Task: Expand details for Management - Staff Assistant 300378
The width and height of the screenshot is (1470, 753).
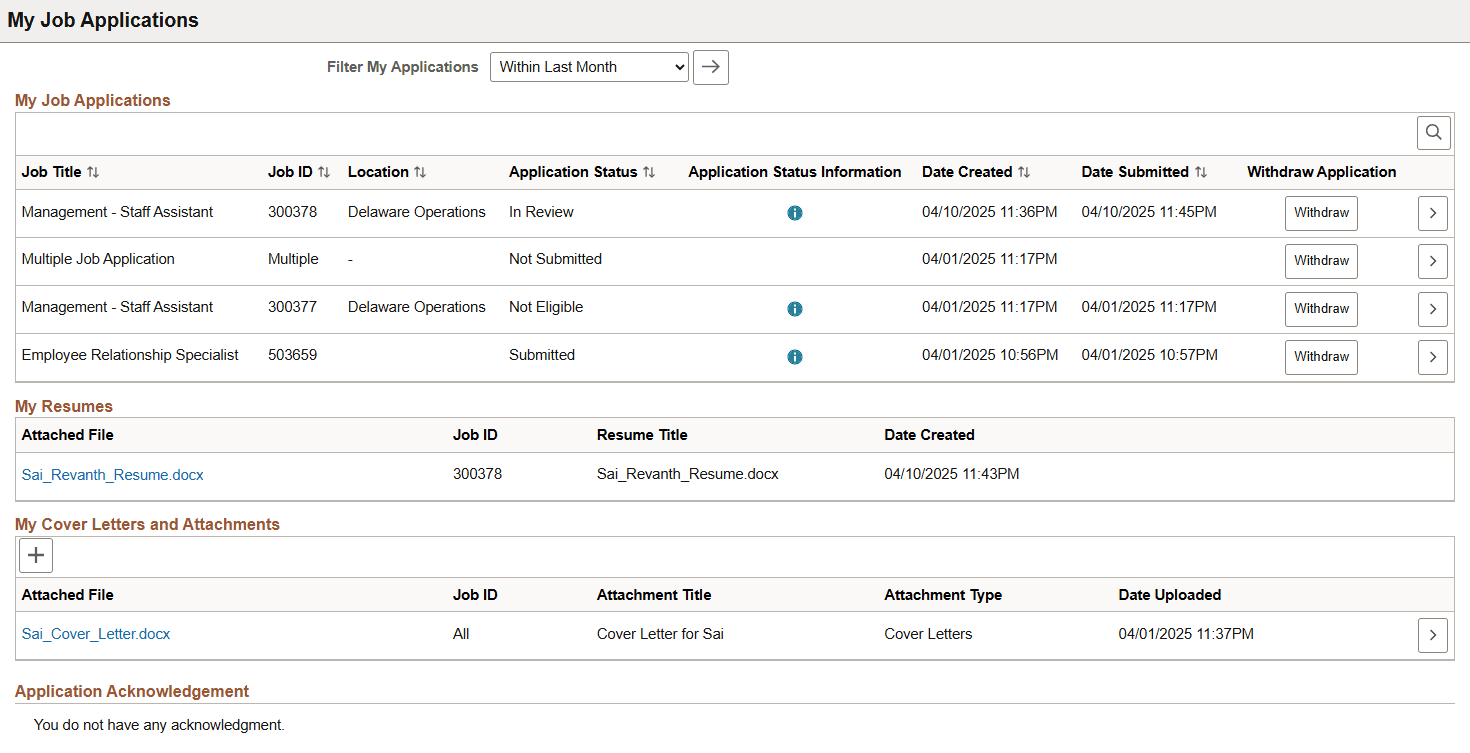Action: (1432, 213)
